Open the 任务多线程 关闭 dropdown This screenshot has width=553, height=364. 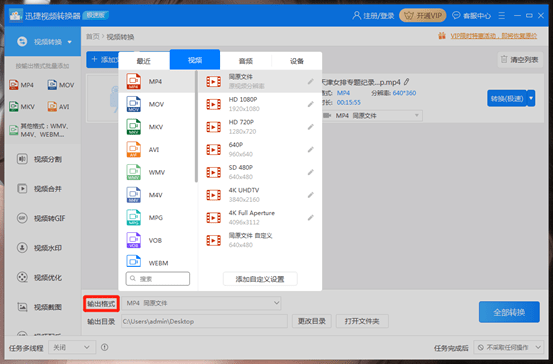(x=72, y=347)
